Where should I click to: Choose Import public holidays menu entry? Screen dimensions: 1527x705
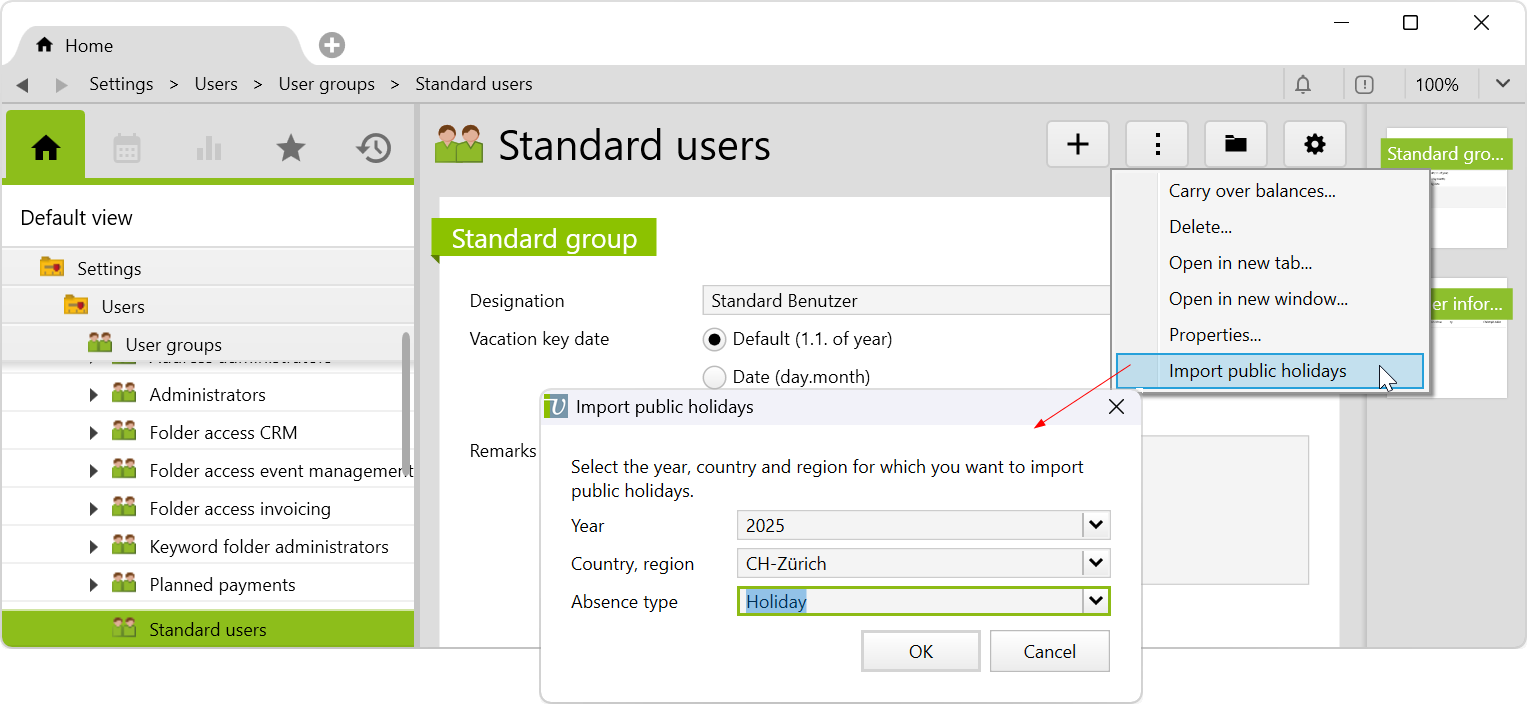tap(1257, 371)
